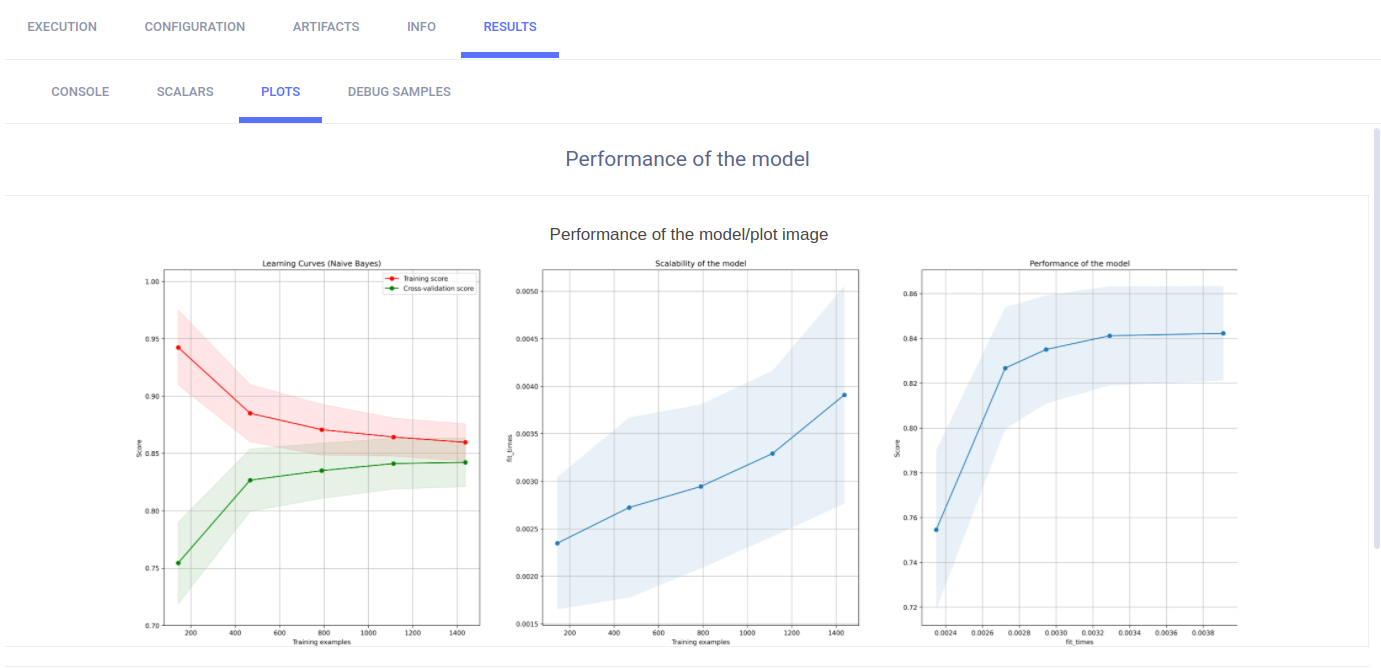This screenshot has width=1381, height=668.
Task: Open the EXECUTION tab
Action: [x=62, y=27]
